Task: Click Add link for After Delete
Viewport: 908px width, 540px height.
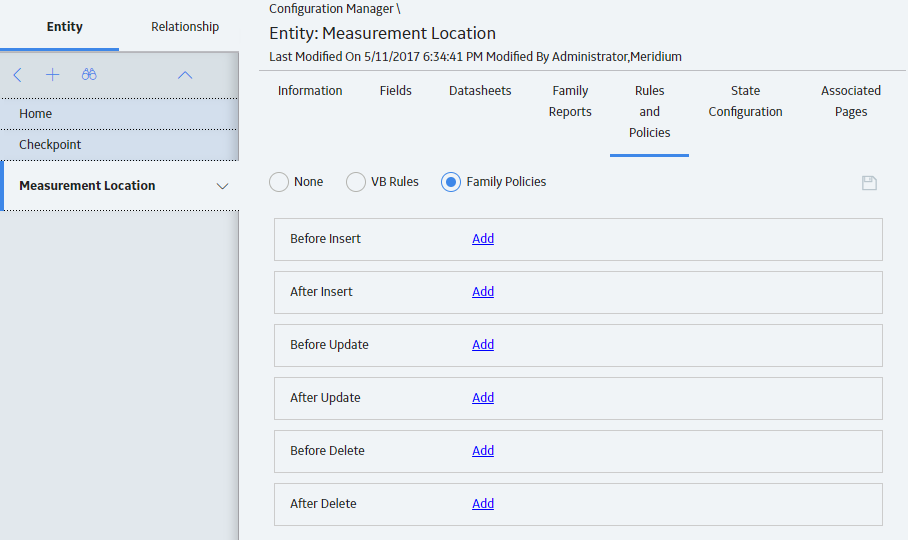Action: click(483, 504)
